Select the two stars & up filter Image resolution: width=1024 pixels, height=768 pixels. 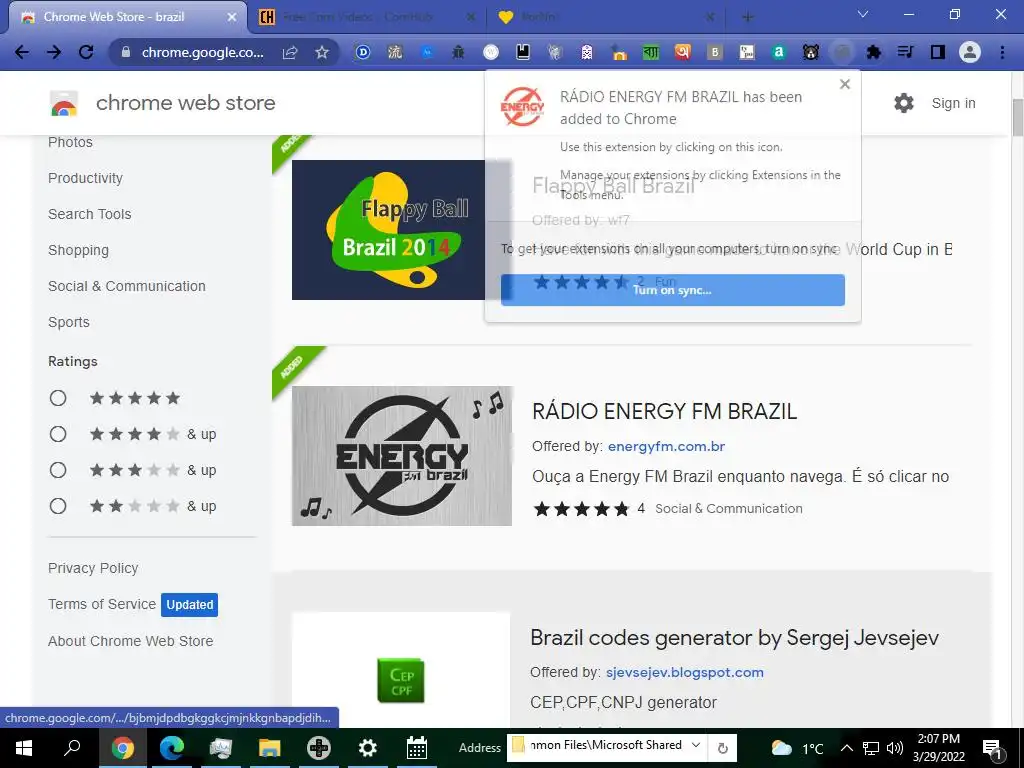point(58,506)
